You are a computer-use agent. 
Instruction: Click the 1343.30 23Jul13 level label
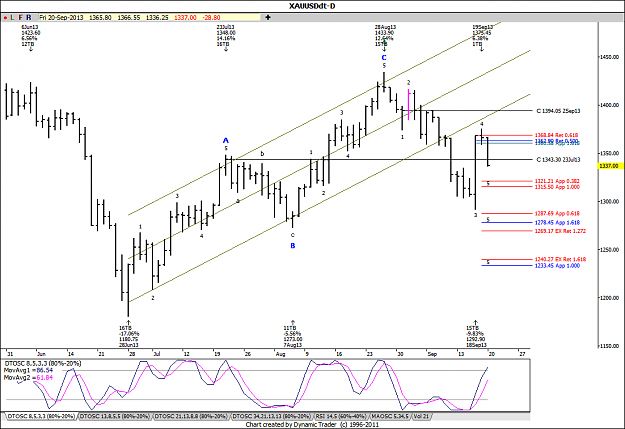558,159
